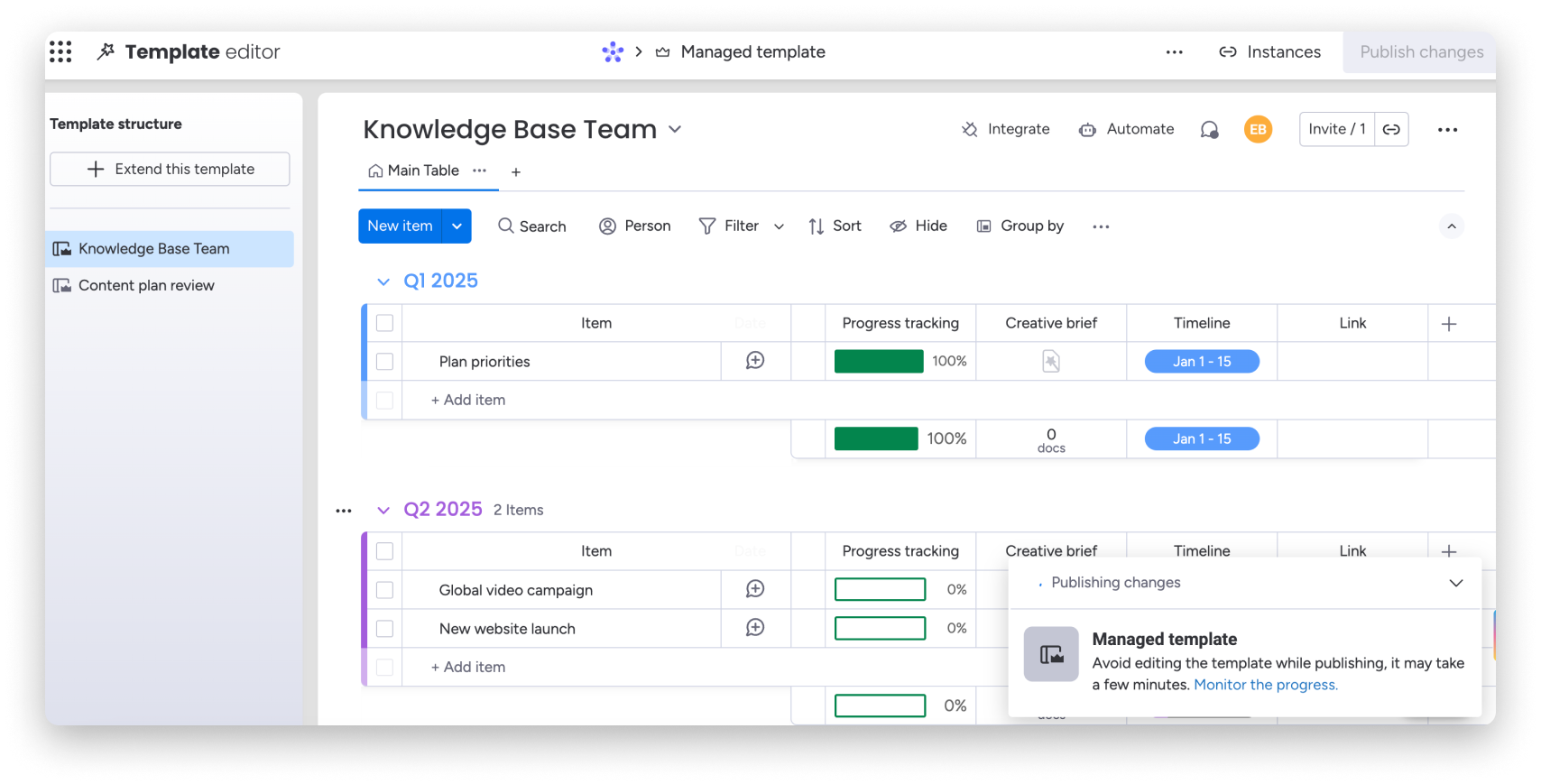The width and height of the screenshot is (1541, 784).
Task: Click the EB user avatar
Action: pos(1258,129)
